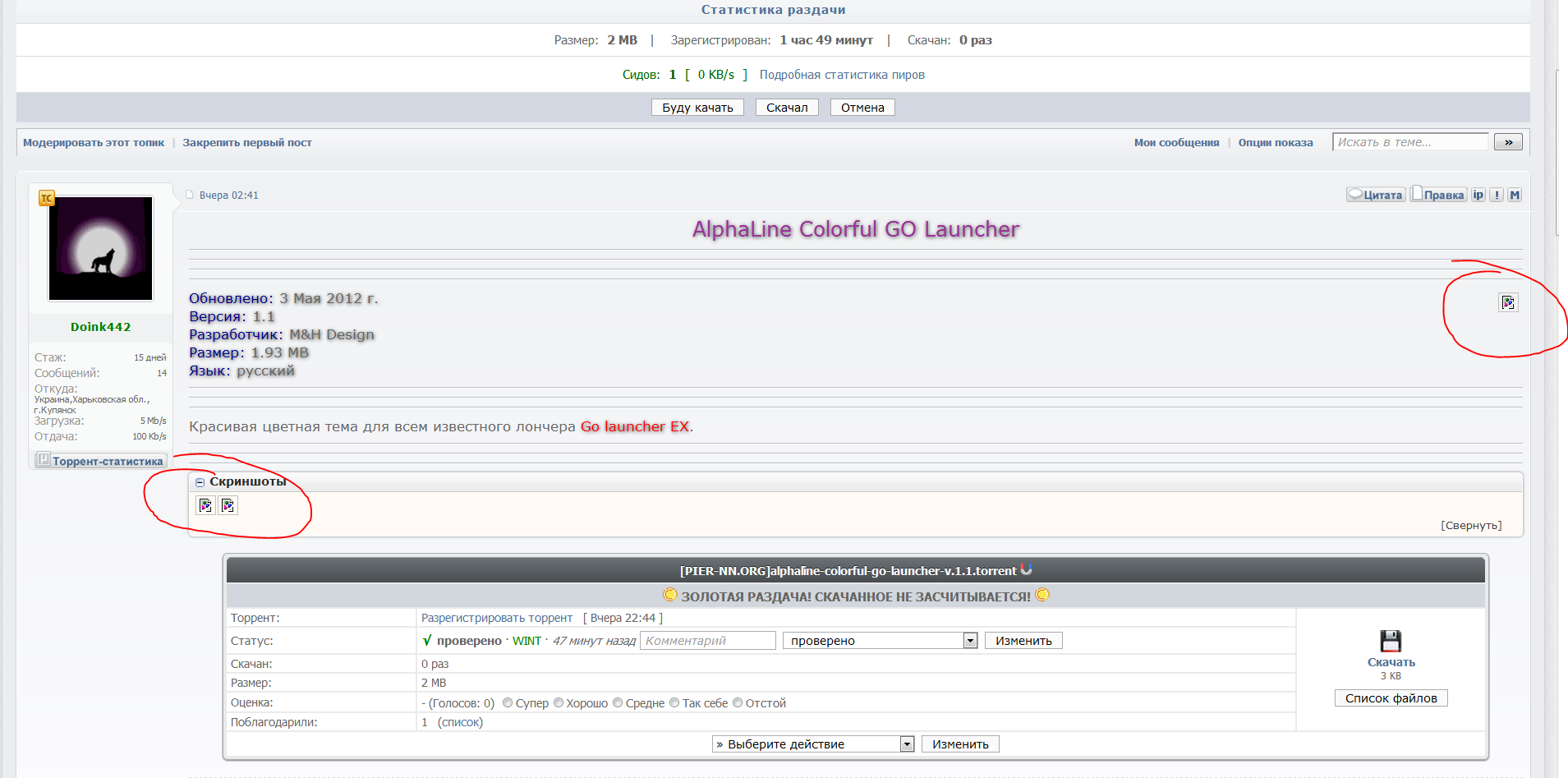The height and width of the screenshot is (778, 1568).
Task: Collapse the 'Скриншоты' spoiler
Action: pyautogui.click(x=200, y=482)
